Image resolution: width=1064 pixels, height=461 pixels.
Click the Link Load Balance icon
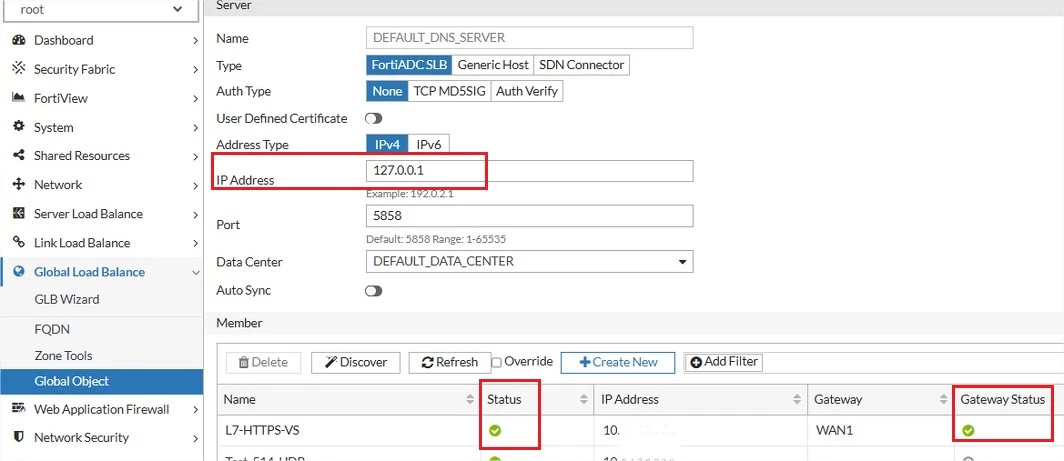pyautogui.click(x=19, y=242)
